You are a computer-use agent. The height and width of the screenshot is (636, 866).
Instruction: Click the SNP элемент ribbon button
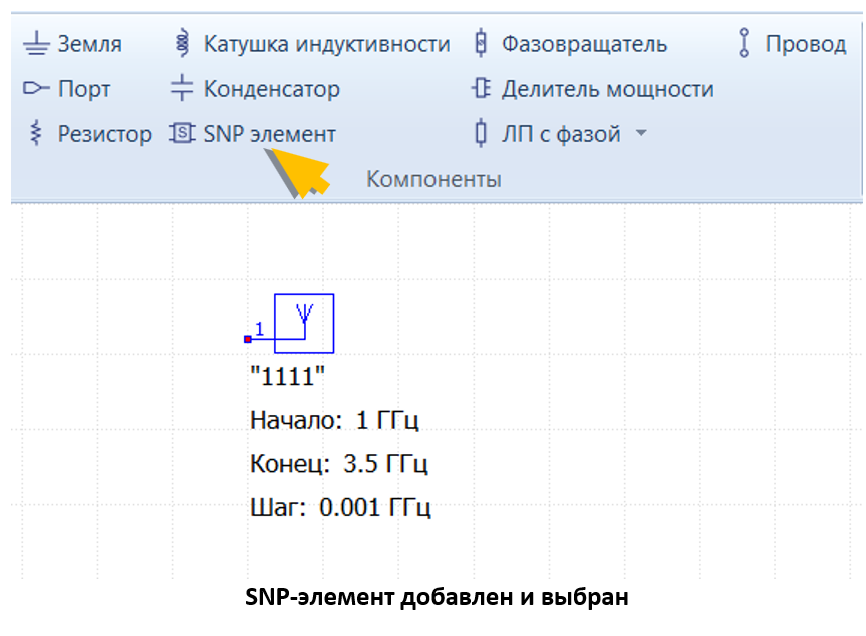click(253, 134)
